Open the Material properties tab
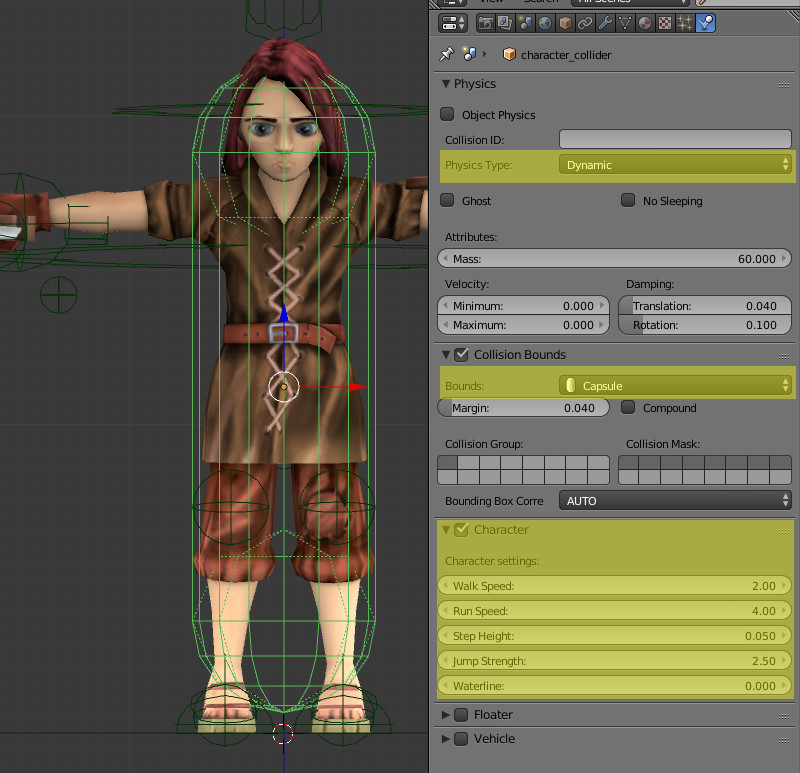The image size is (800, 773). click(645, 23)
